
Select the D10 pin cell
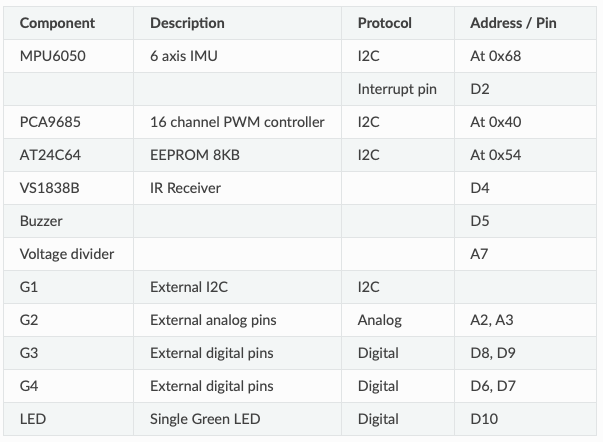click(484, 419)
